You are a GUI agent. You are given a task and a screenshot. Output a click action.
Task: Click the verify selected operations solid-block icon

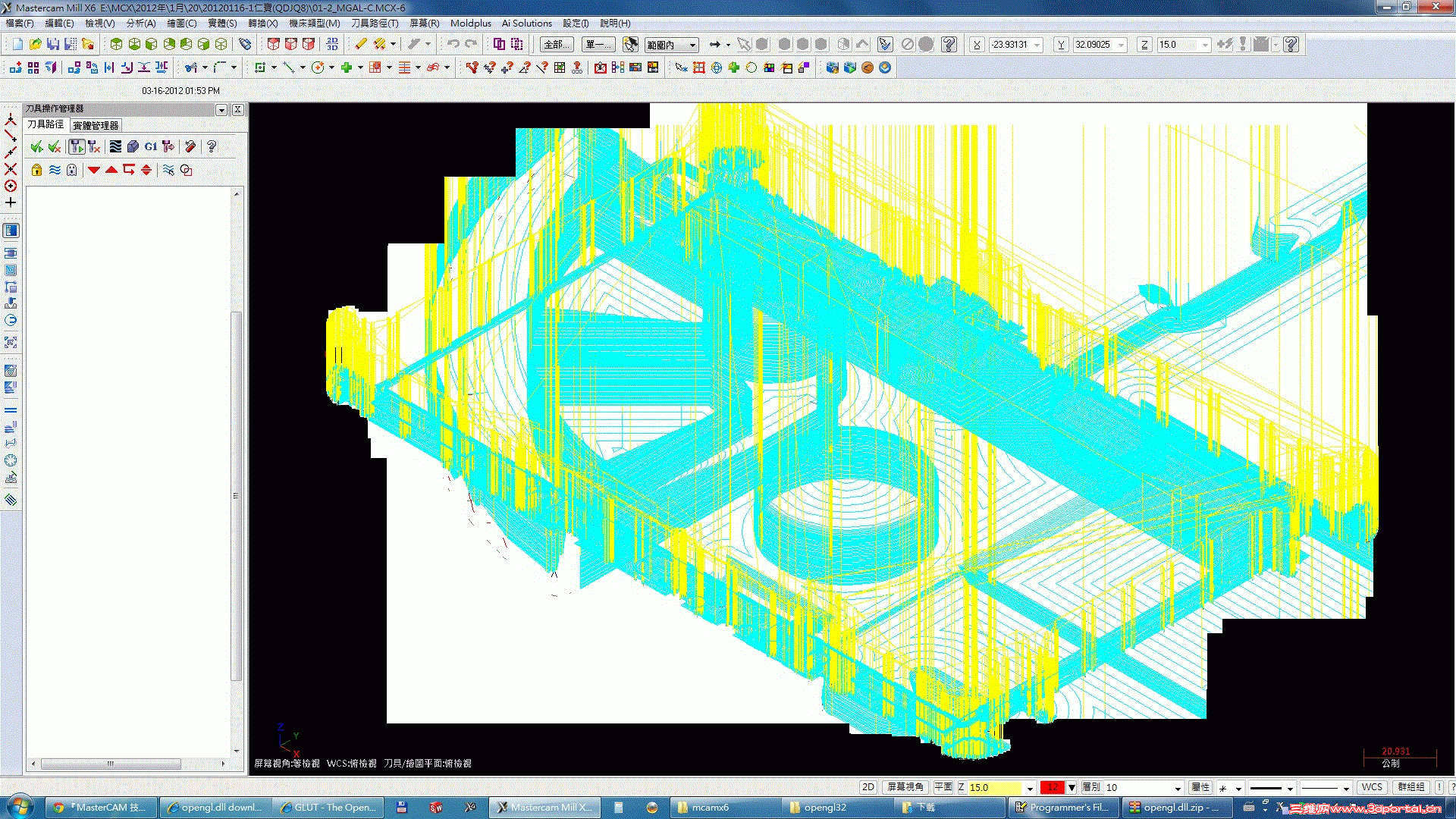pyautogui.click(x=133, y=146)
